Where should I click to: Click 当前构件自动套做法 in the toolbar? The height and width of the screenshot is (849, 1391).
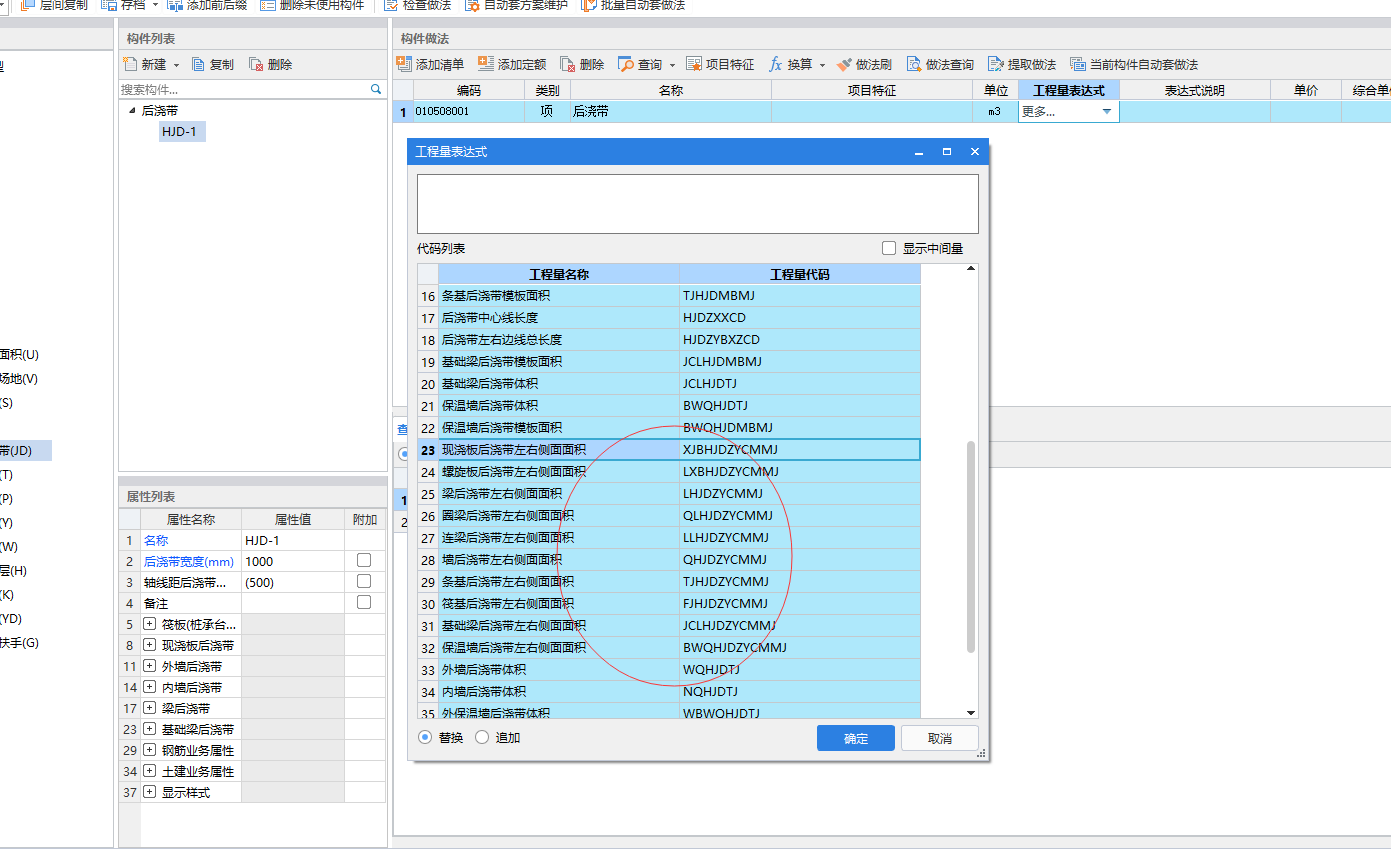tap(1134, 64)
